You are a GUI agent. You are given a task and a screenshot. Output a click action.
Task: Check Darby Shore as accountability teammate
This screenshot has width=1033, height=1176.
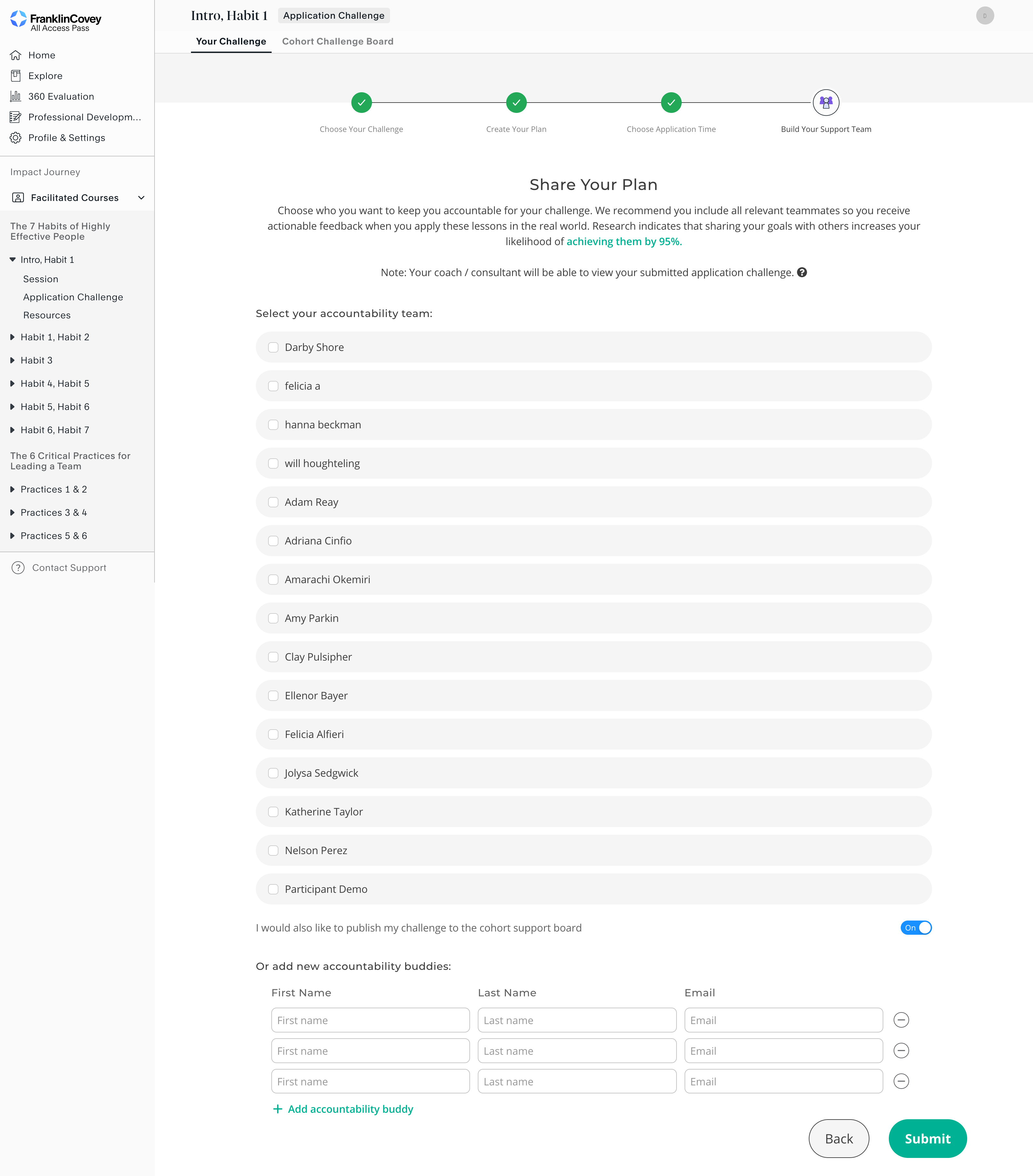coord(273,347)
